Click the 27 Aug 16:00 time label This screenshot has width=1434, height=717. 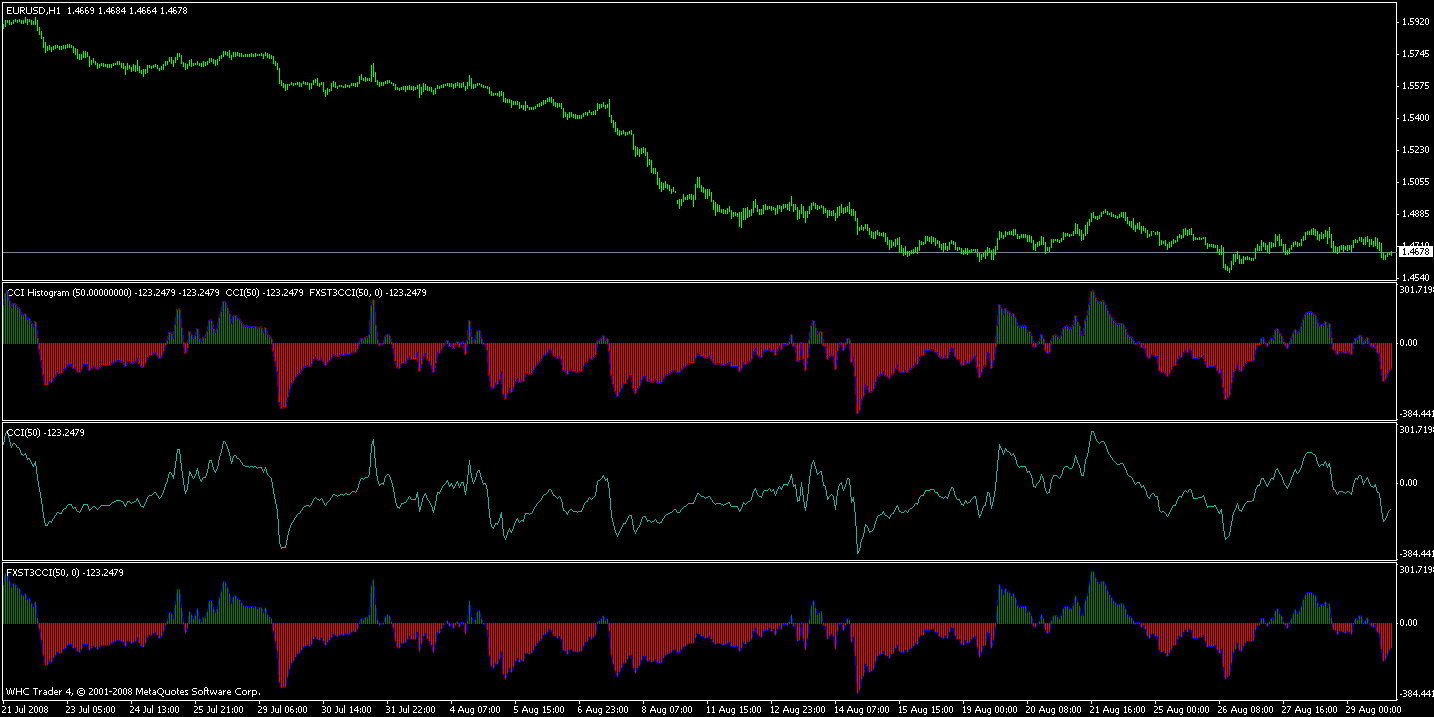pyautogui.click(x=1307, y=709)
